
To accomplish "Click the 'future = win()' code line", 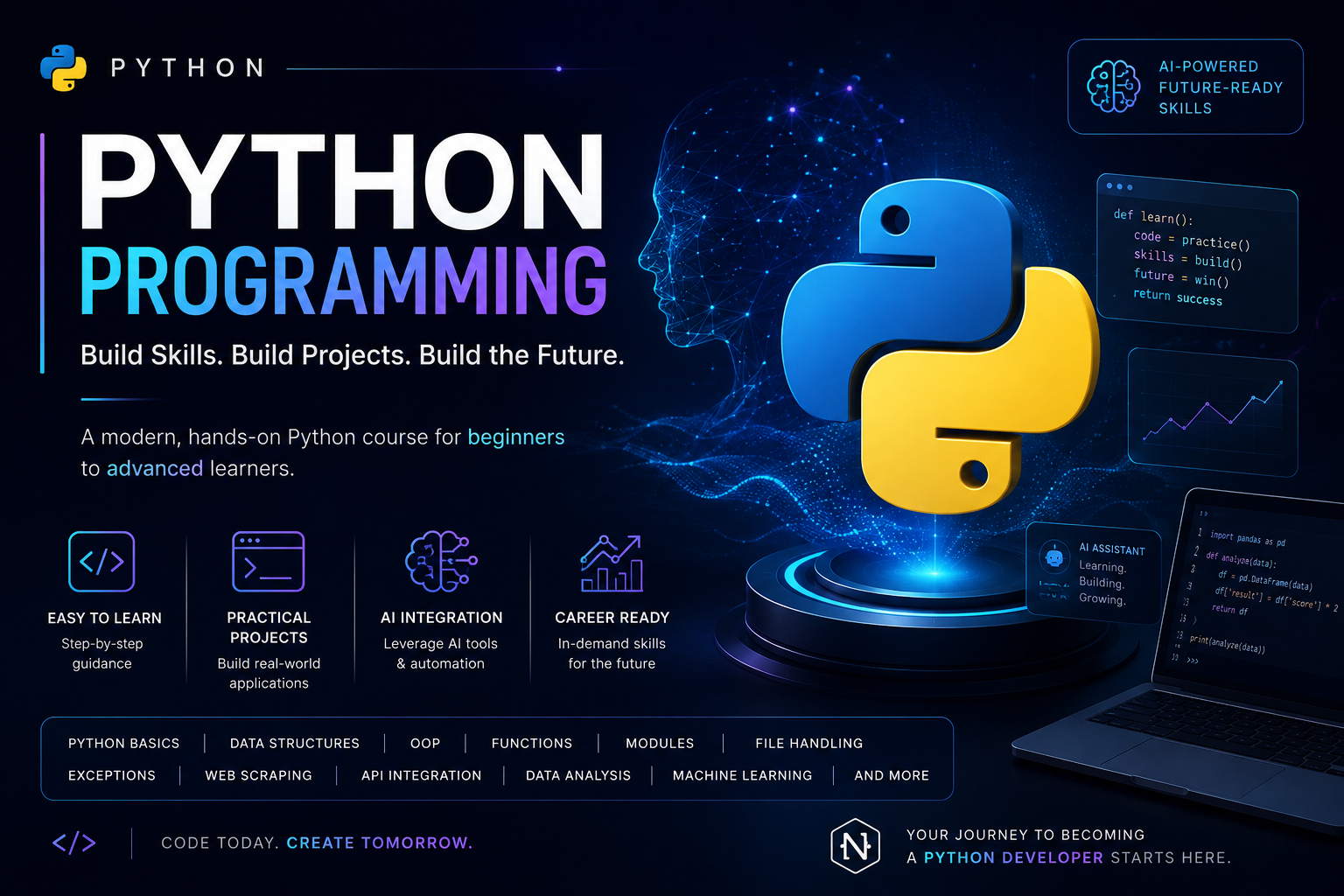I will (x=1181, y=278).
